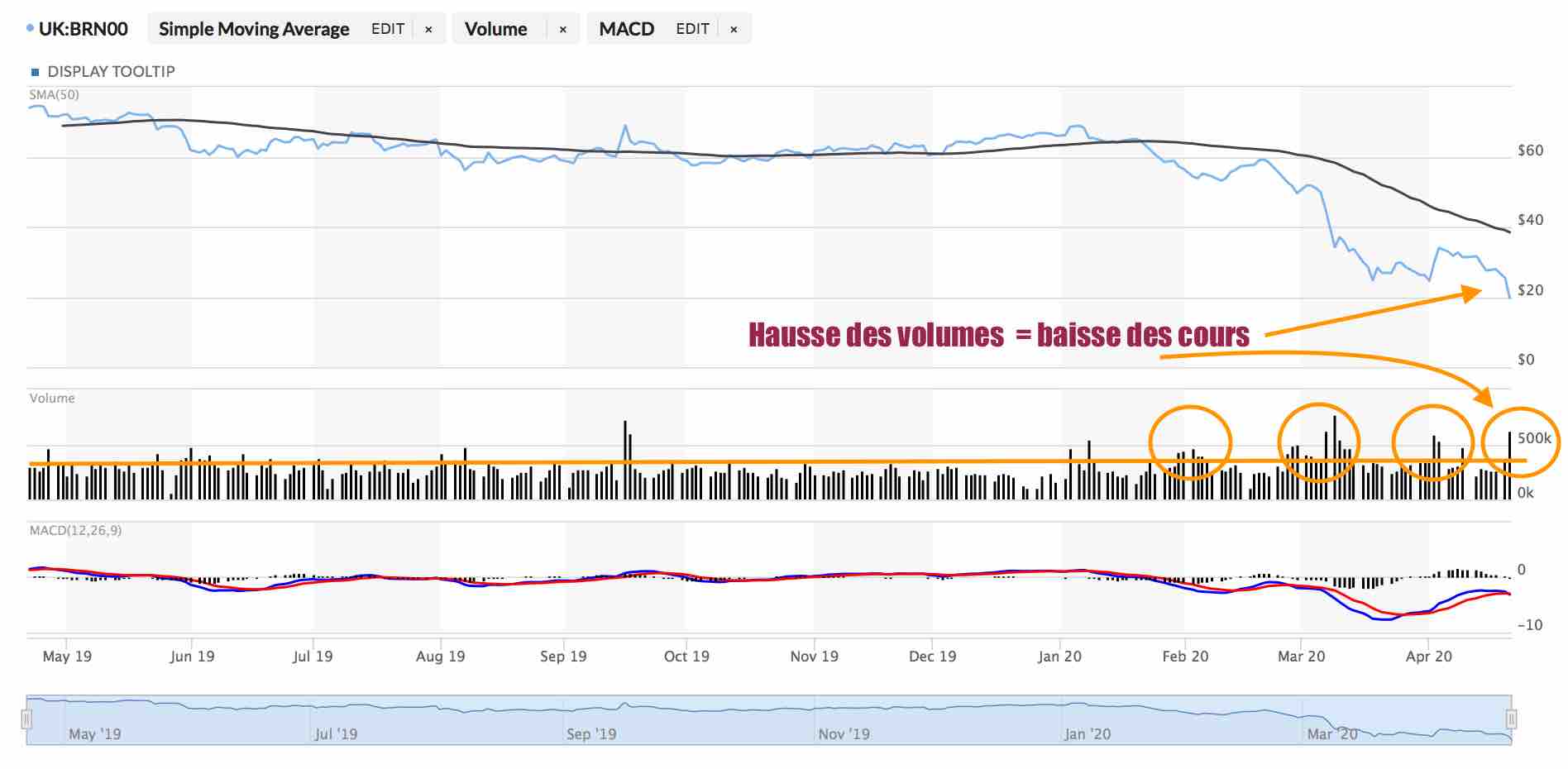Click the May 19 date axis label
The image size is (1568, 769).
click(x=67, y=657)
